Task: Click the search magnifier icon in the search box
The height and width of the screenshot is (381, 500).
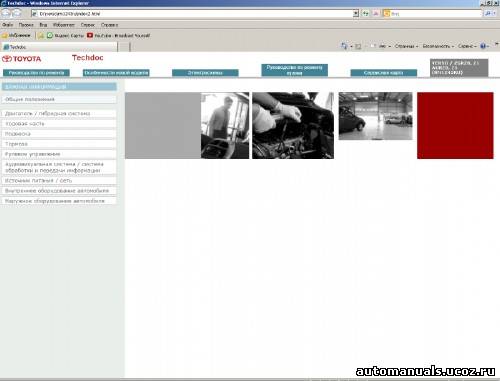Action: 487,14
